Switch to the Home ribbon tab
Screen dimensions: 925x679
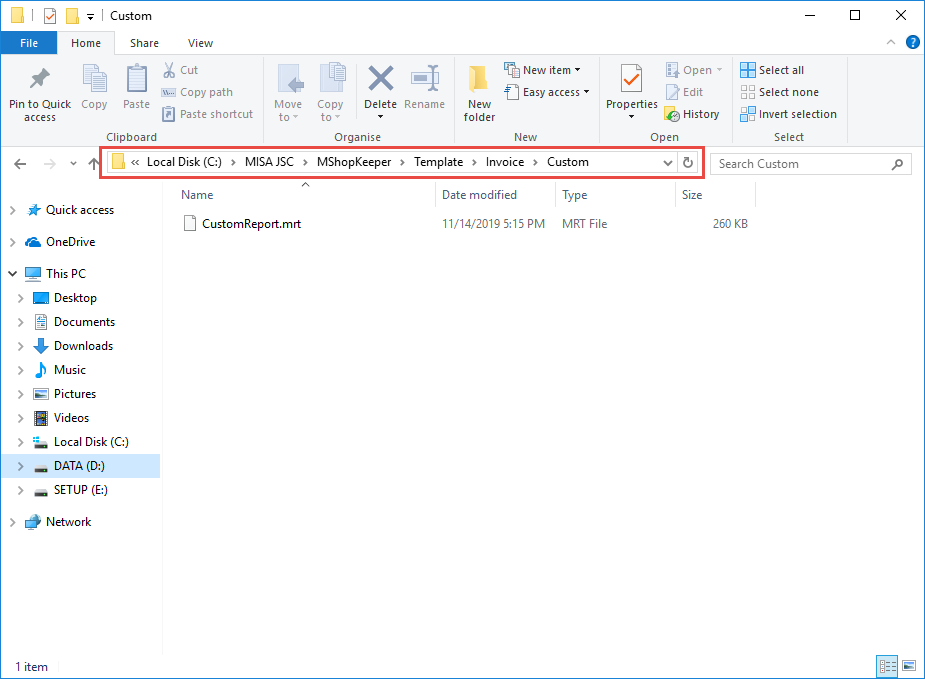(x=86, y=43)
